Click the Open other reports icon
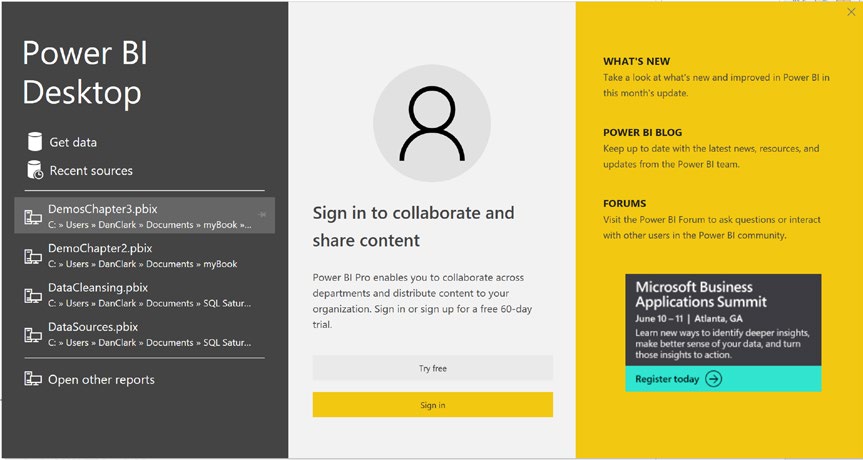Viewport: 863px width, 460px height. (x=33, y=379)
